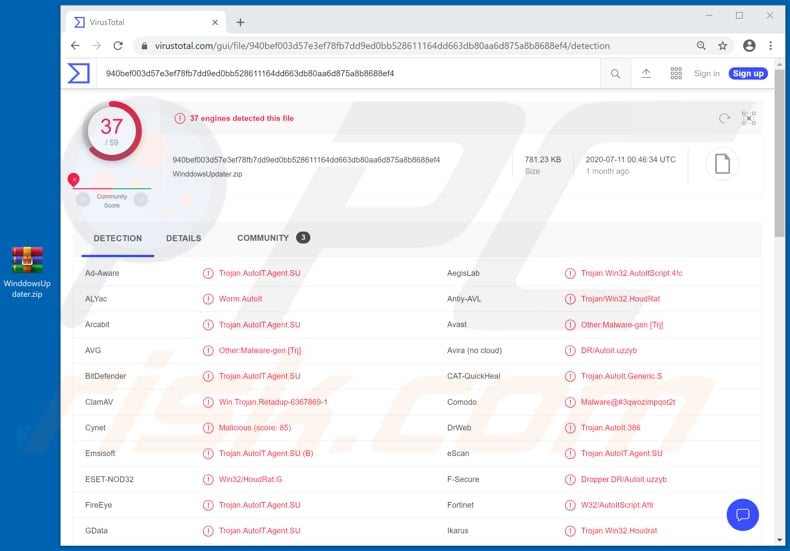The height and width of the screenshot is (551, 790).
Task: Click ESET-NOD32 result Win32/HoudRat.G
Action: 250,479
